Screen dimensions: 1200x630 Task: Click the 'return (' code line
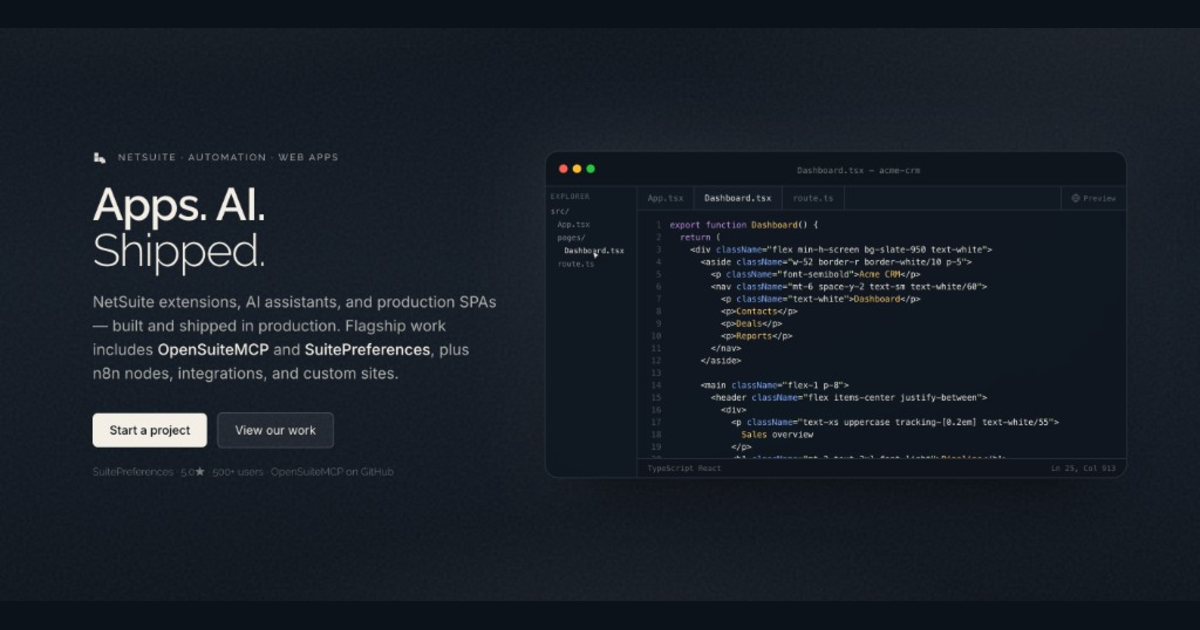tap(700, 237)
